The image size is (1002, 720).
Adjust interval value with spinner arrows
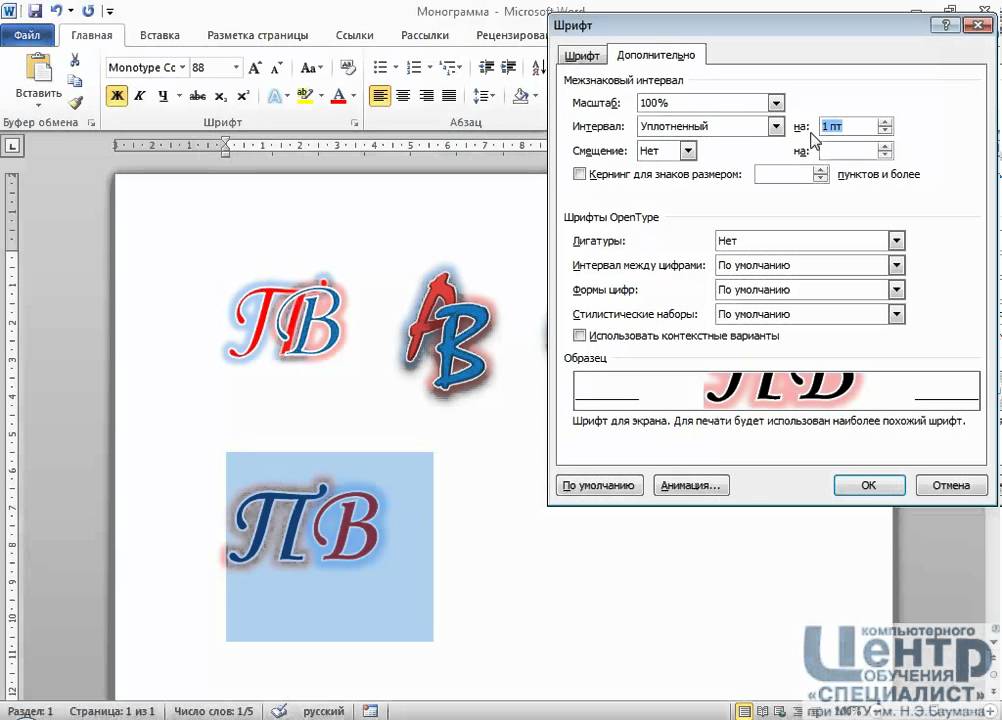click(885, 126)
